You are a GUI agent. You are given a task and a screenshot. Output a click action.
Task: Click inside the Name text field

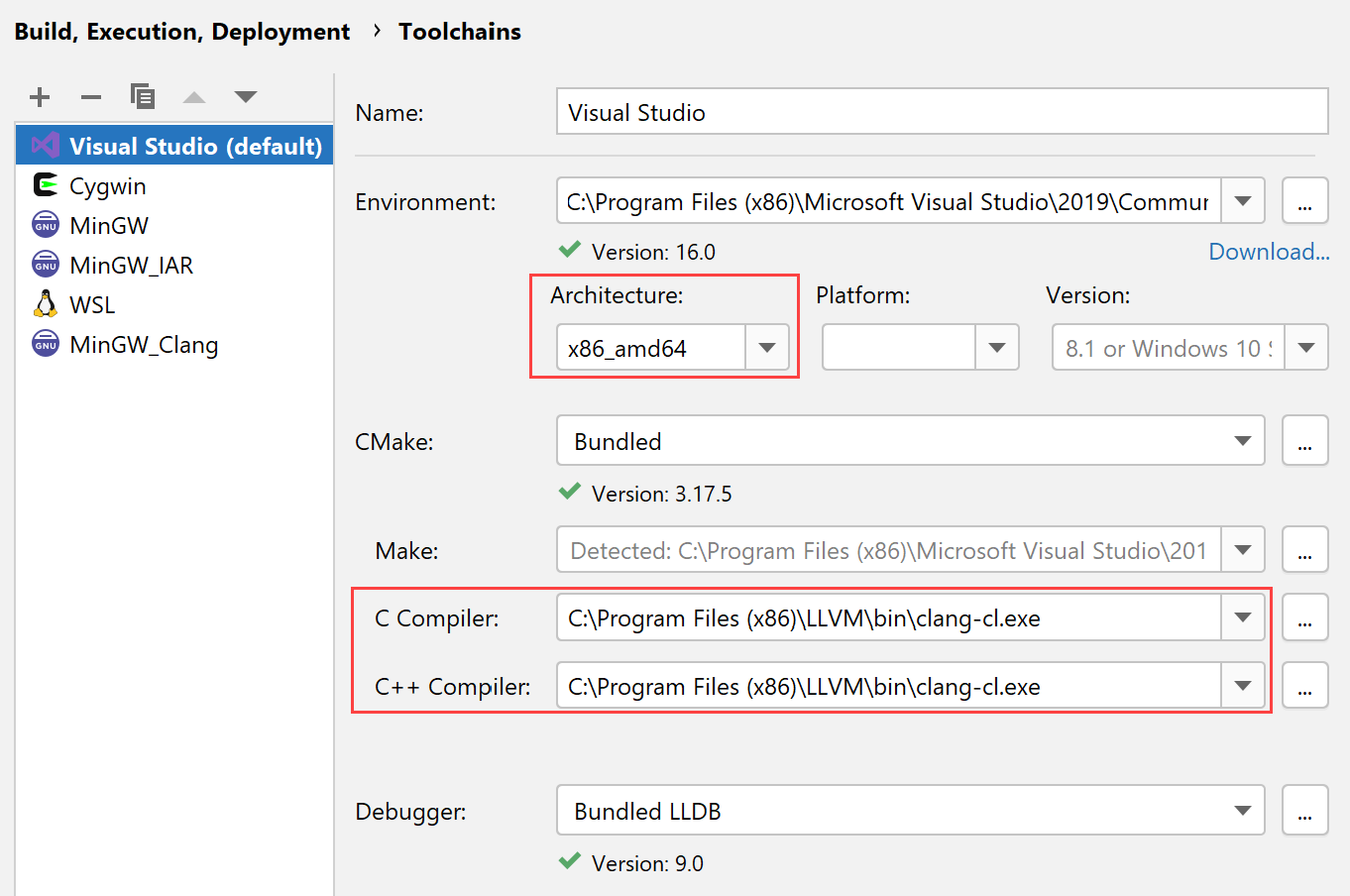(x=892, y=111)
